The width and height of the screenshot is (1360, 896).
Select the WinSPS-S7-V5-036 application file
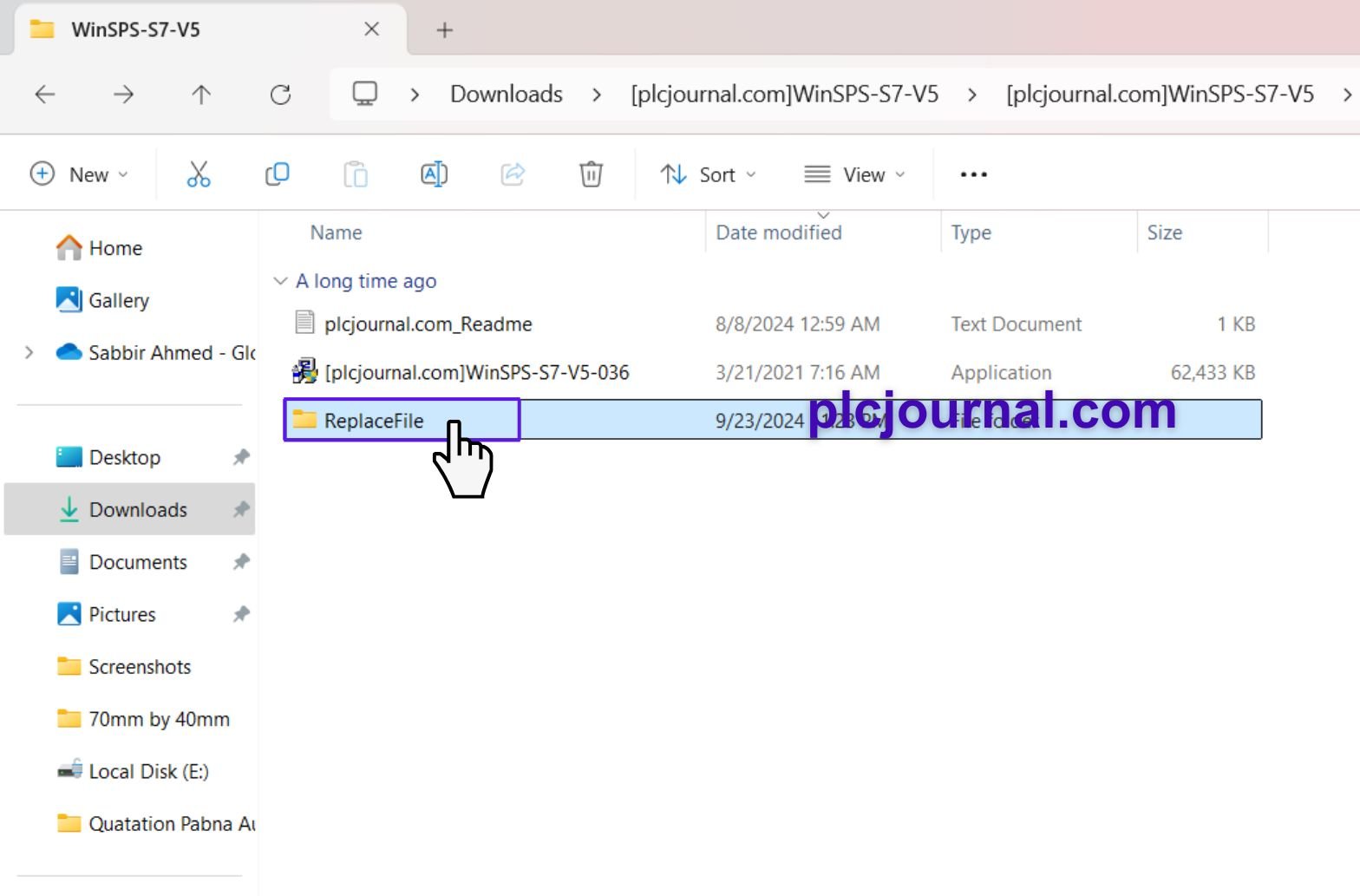(476, 373)
